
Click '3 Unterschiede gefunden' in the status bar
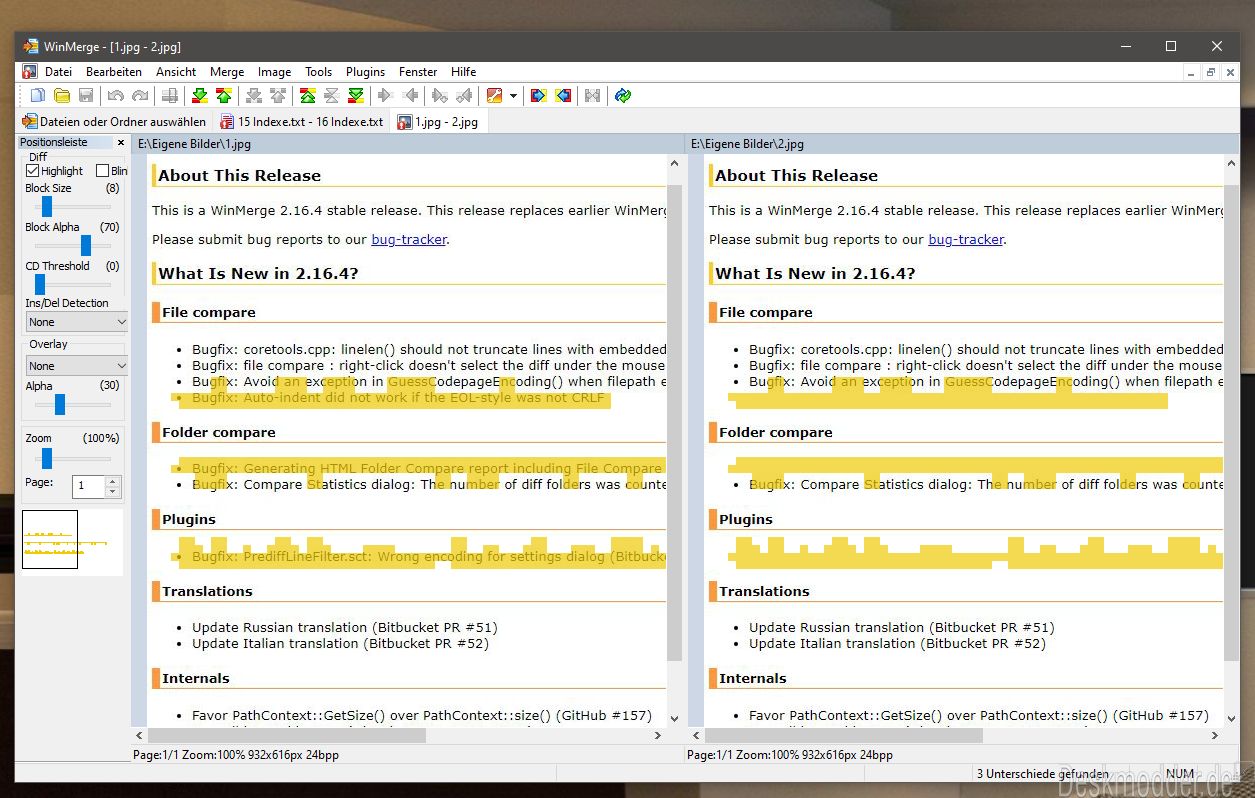click(x=1042, y=773)
